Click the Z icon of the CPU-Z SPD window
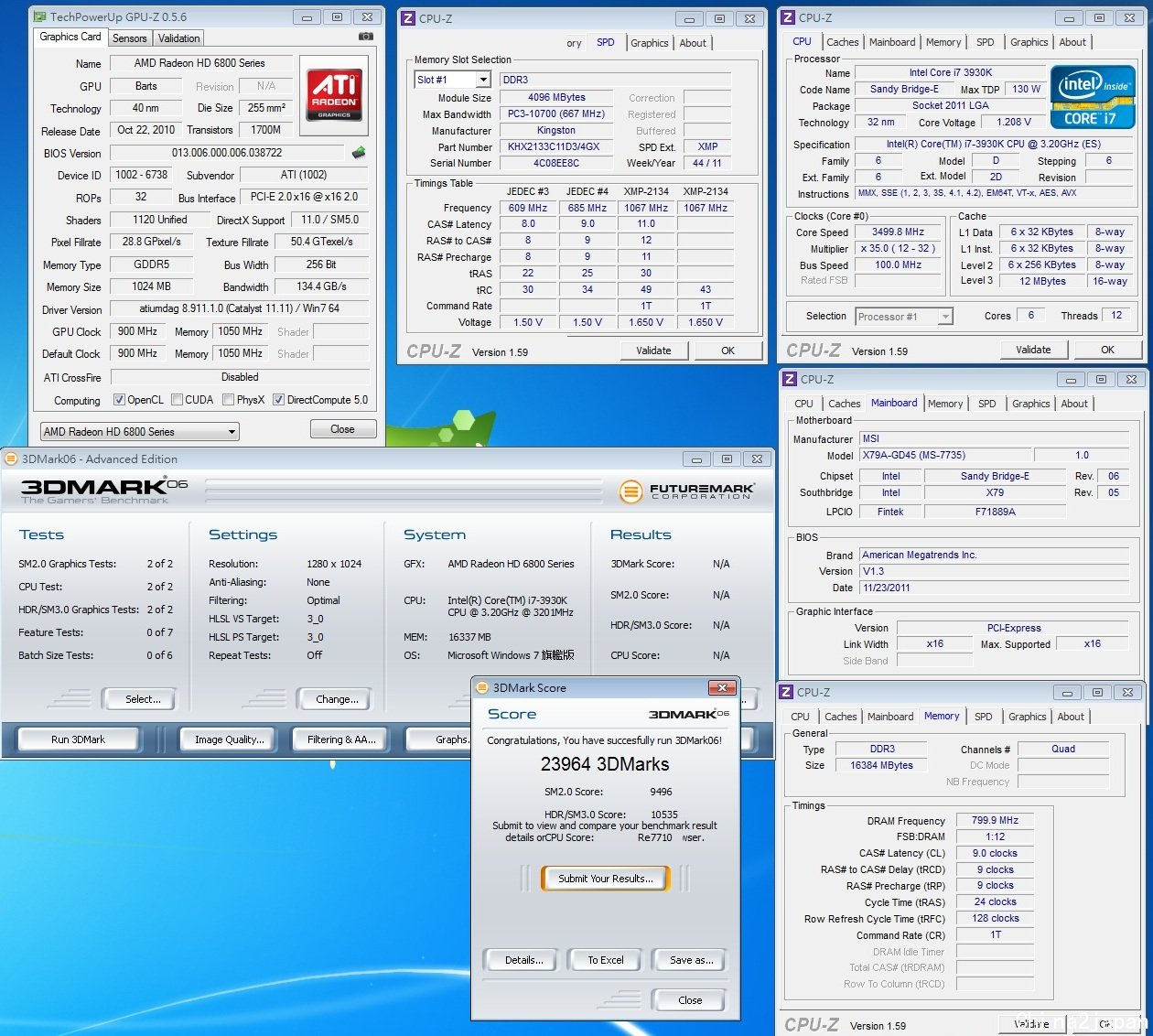This screenshot has width=1153, height=1036. click(x=409, y=17)
